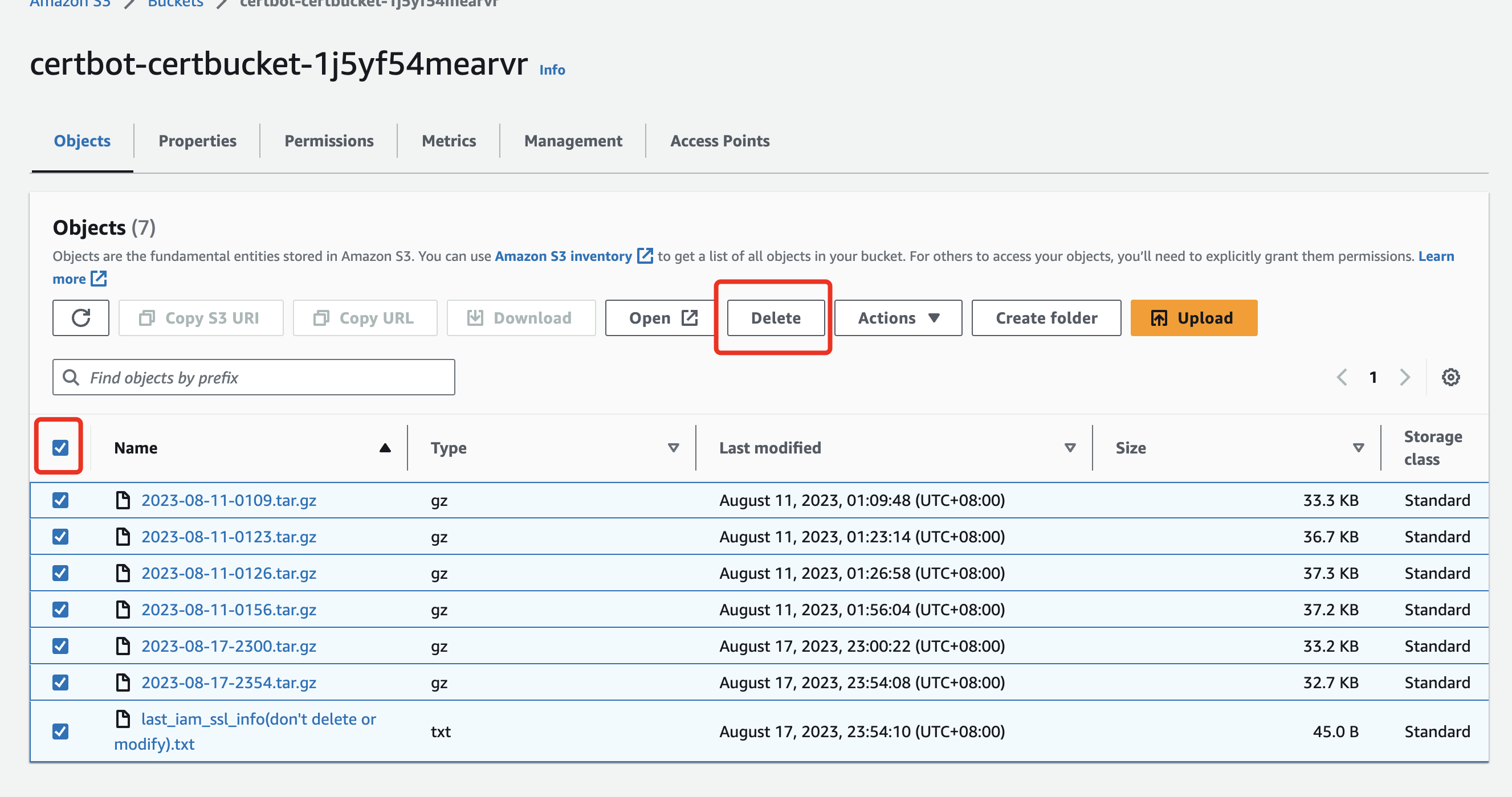Uncheck the 2023-08-11-0109.tar.gz row checkbox
1512x797 pixels.
(x=60, y=500)
